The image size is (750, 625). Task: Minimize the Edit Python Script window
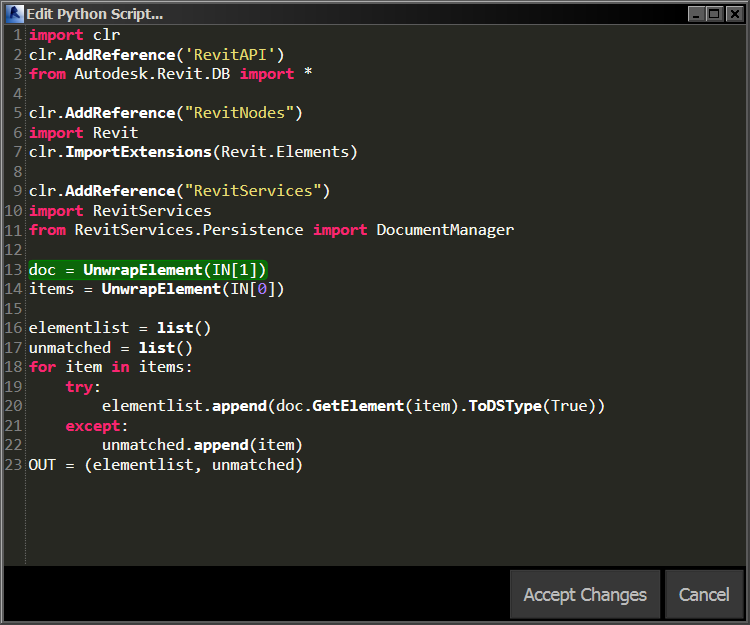tap(696, 14)
